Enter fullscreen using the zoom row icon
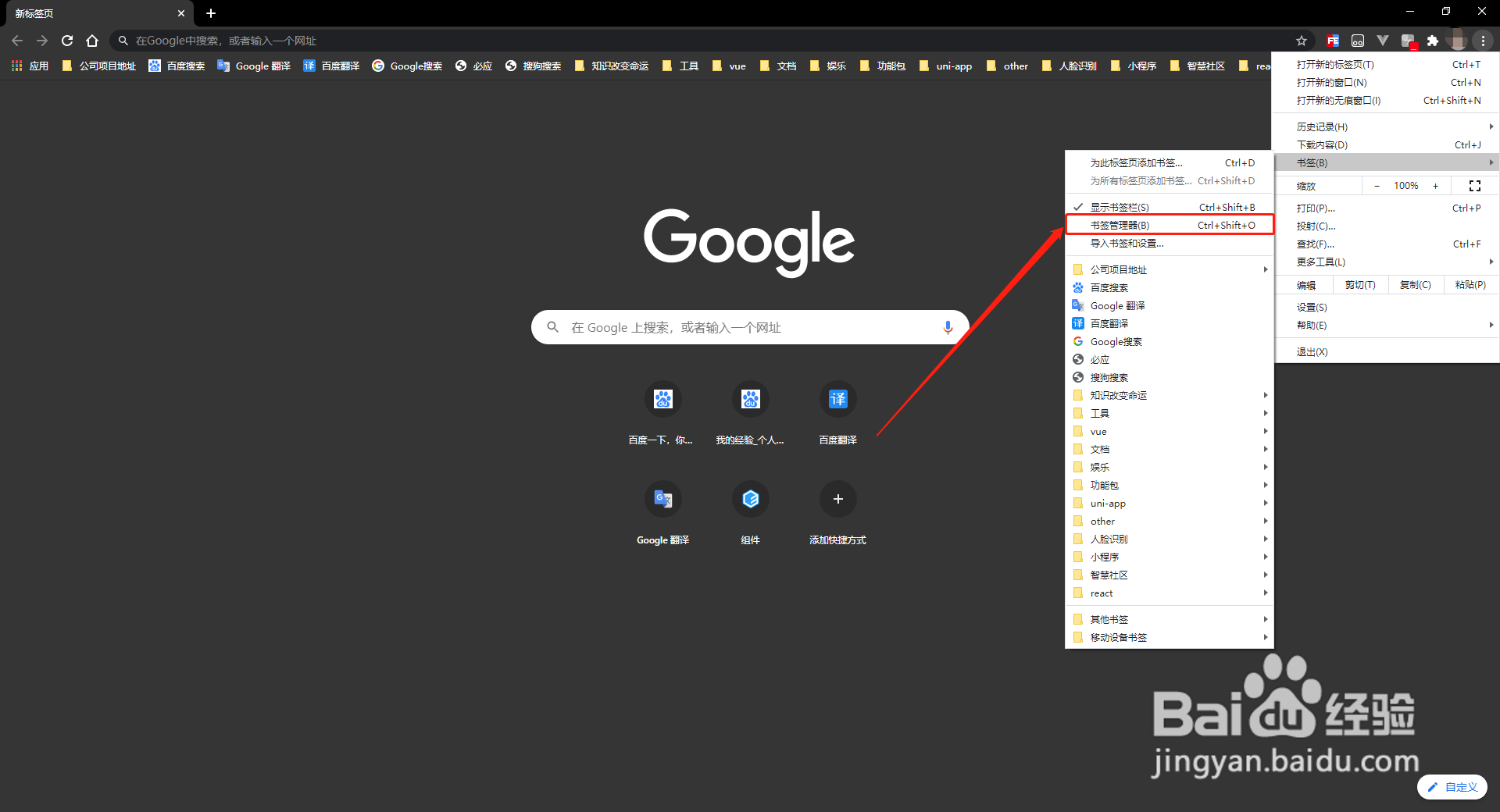The height and width of the screenshot is (812, 1500). coord(1475,186)
